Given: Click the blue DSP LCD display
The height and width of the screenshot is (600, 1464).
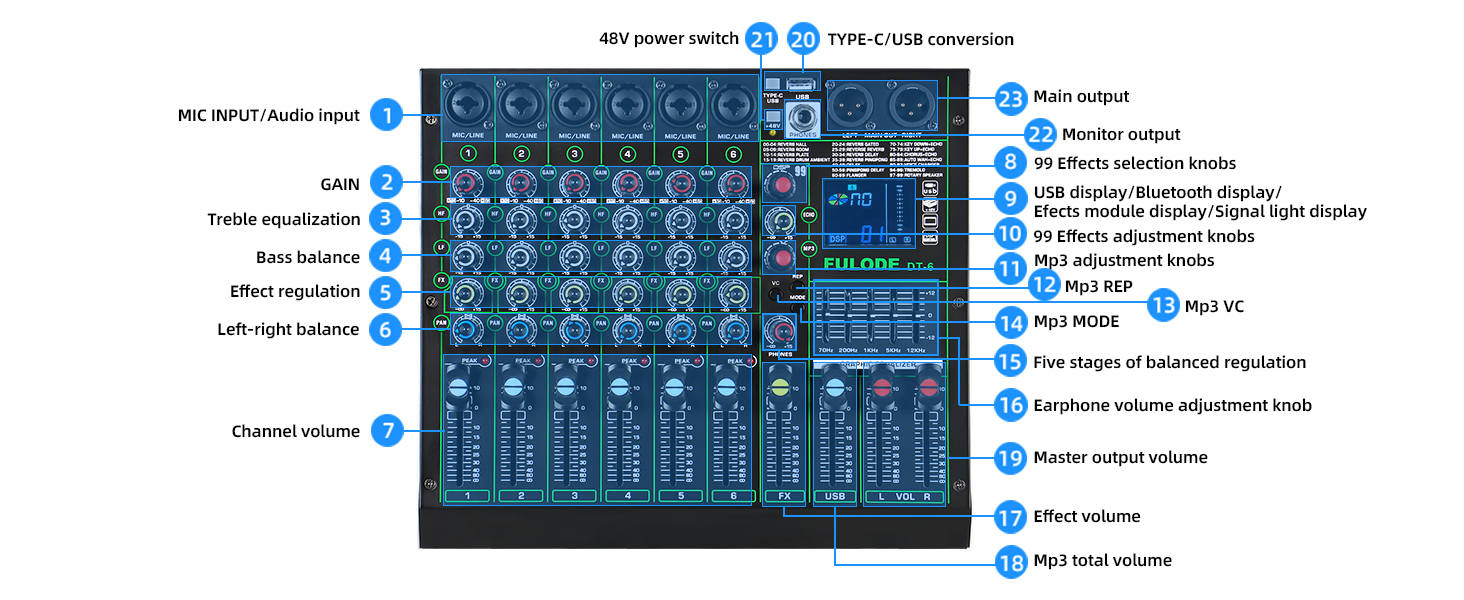Looking at the screenshot, I should click(x=868, y=215).
